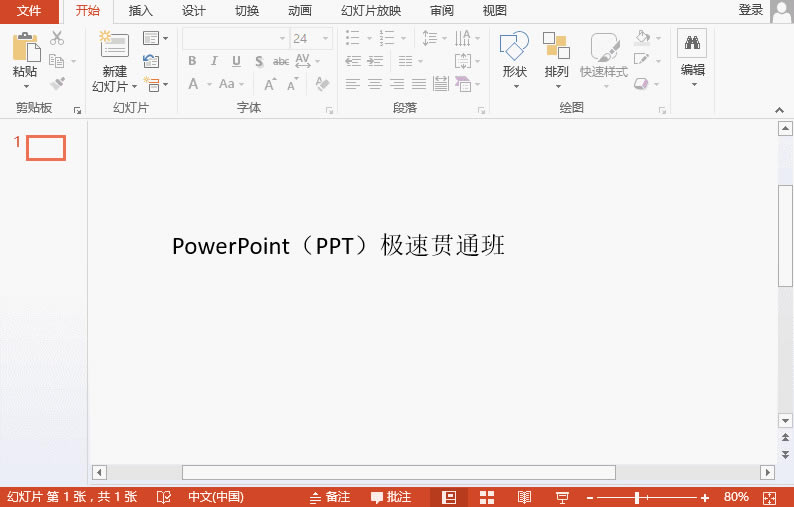Click the Quick Styles icon
The width and height of the screenshot is (794, 507).
604,47
